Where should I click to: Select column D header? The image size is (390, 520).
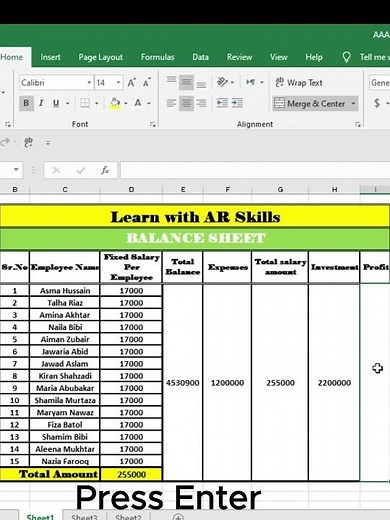[131, 190]
